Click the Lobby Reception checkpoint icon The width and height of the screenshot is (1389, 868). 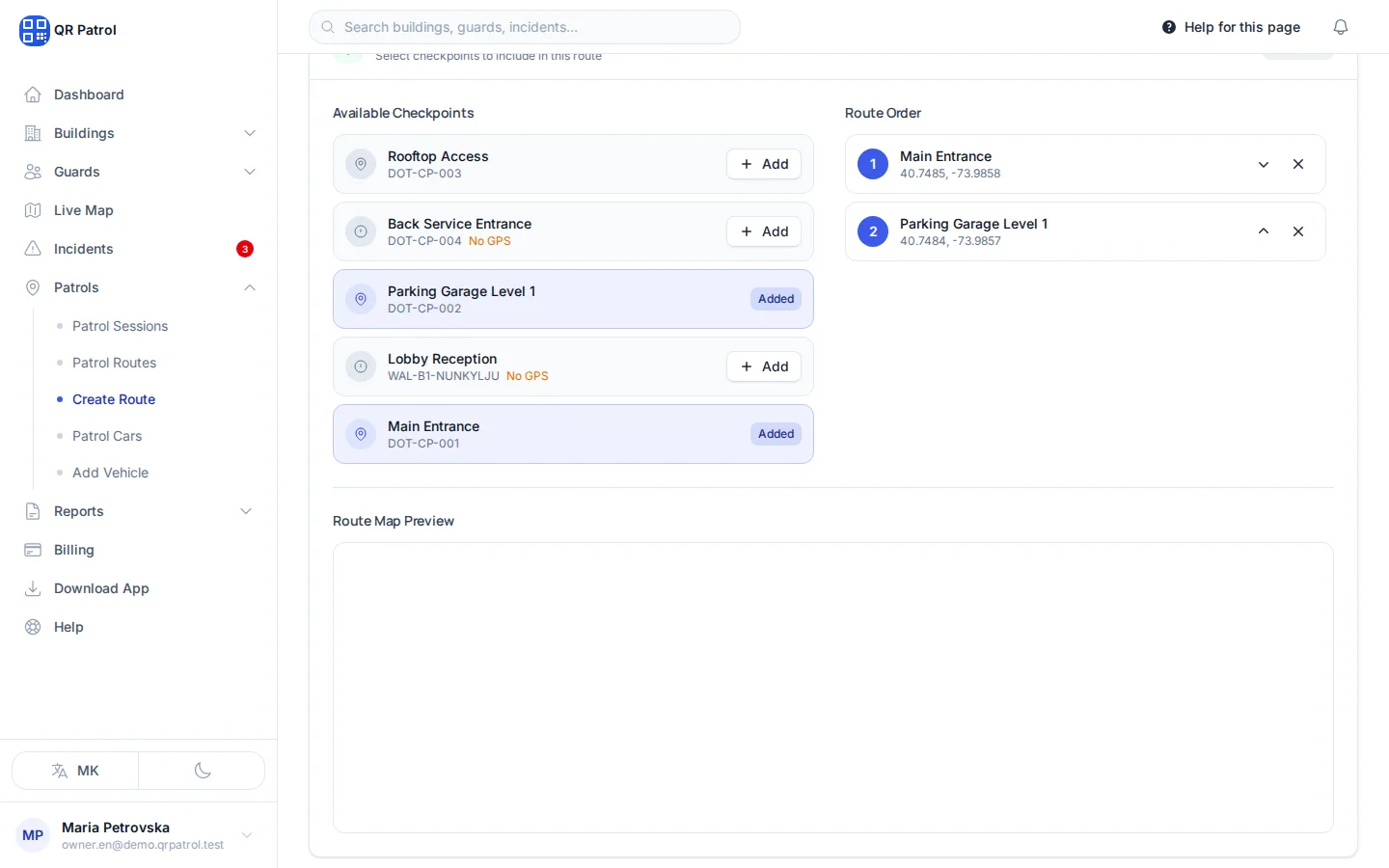pos(361,366)
